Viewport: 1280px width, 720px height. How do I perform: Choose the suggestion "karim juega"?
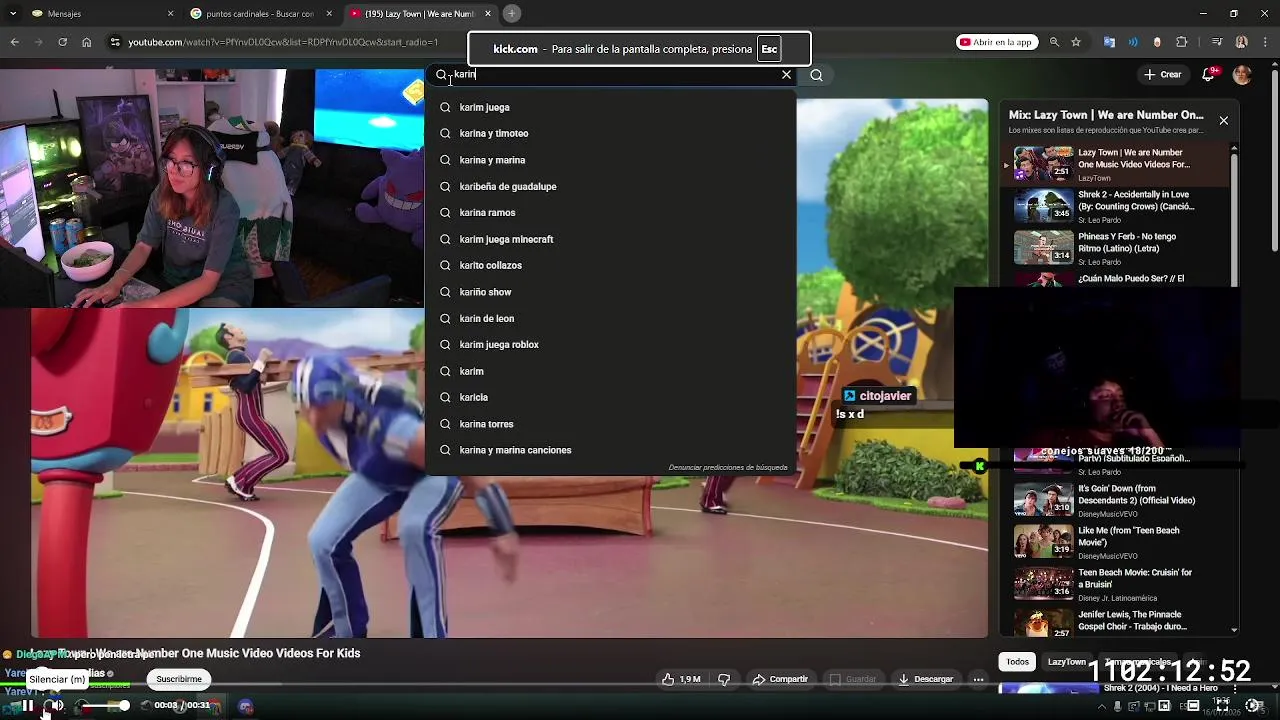coord(610,107)
